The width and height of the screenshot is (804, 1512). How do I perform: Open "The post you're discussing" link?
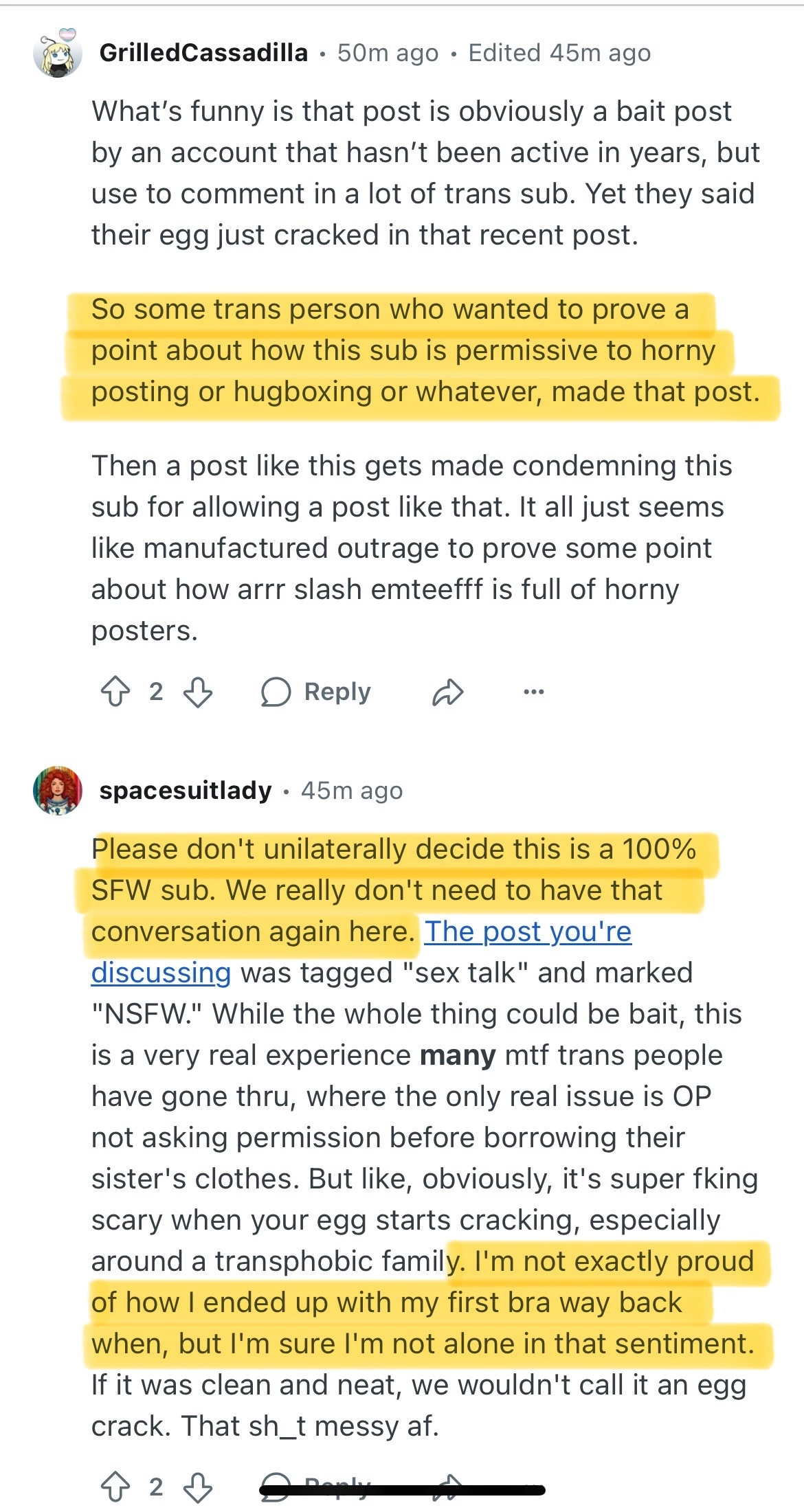click(527, 932)
